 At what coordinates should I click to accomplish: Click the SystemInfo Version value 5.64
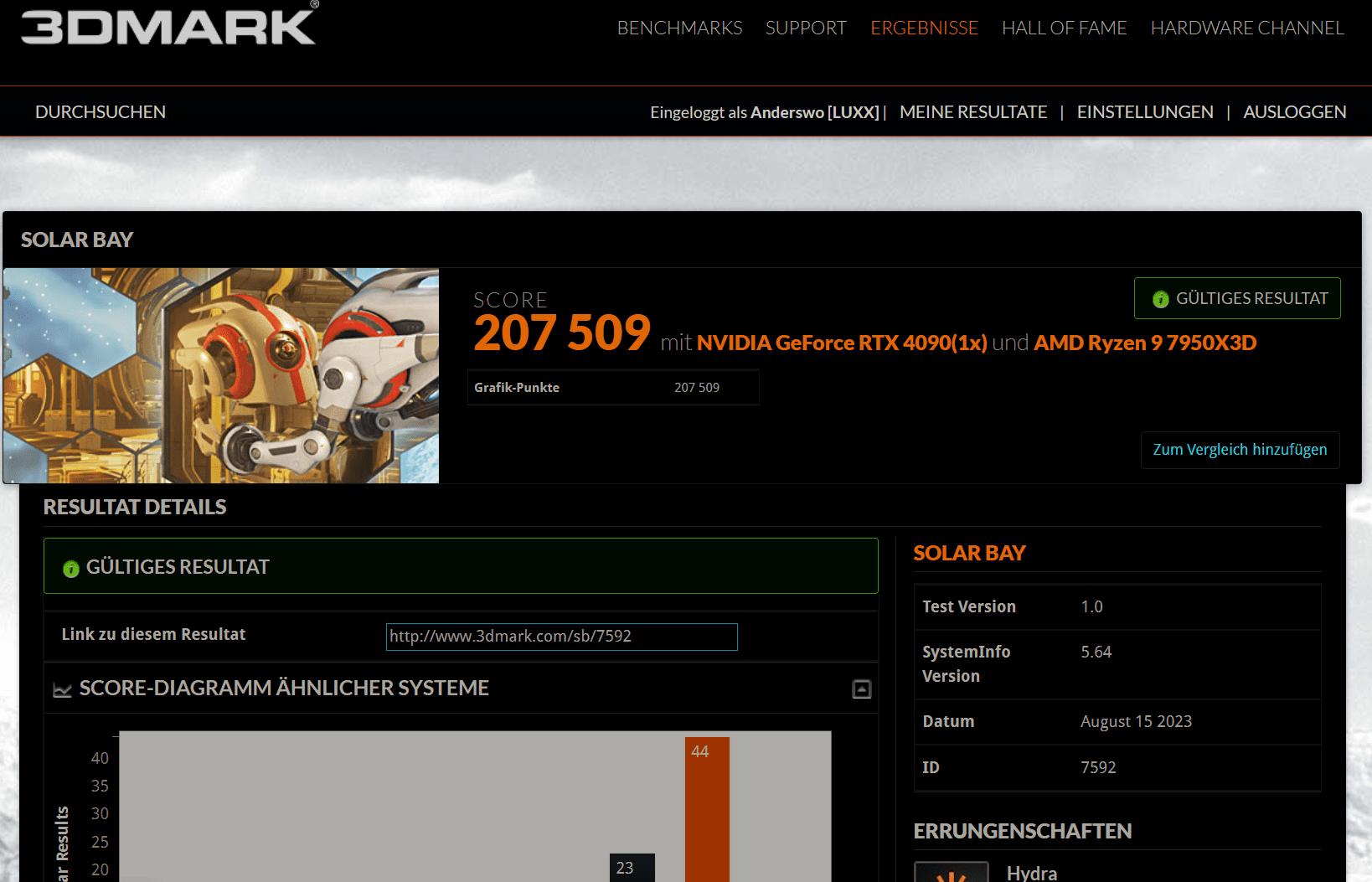(x=1096, y=652)
